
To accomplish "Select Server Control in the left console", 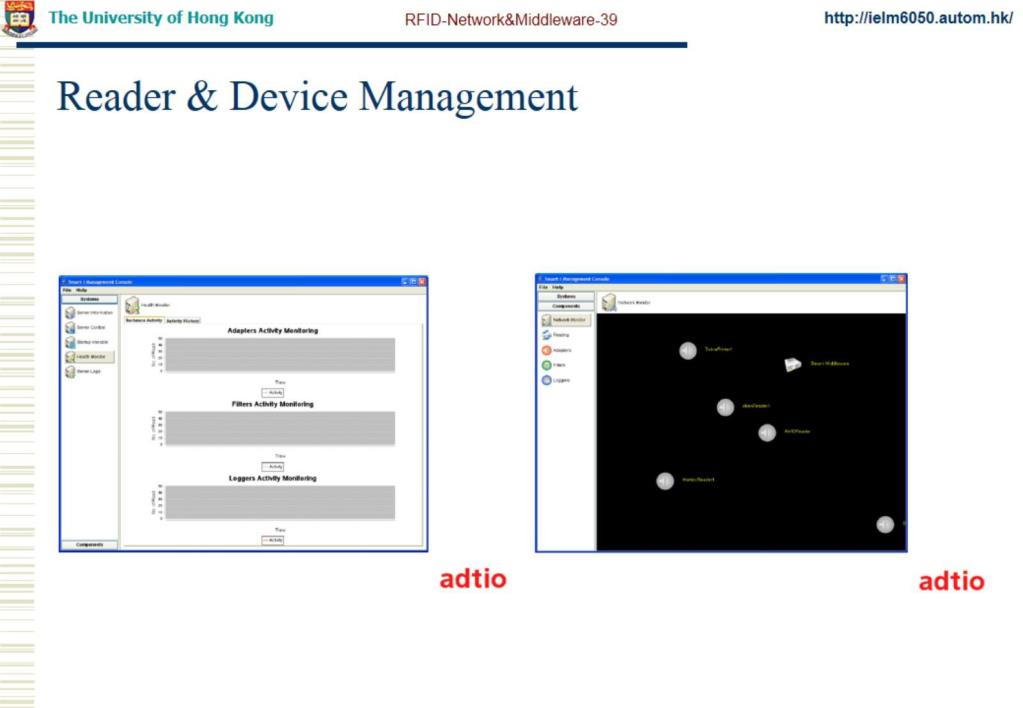I will click(85, 328).
